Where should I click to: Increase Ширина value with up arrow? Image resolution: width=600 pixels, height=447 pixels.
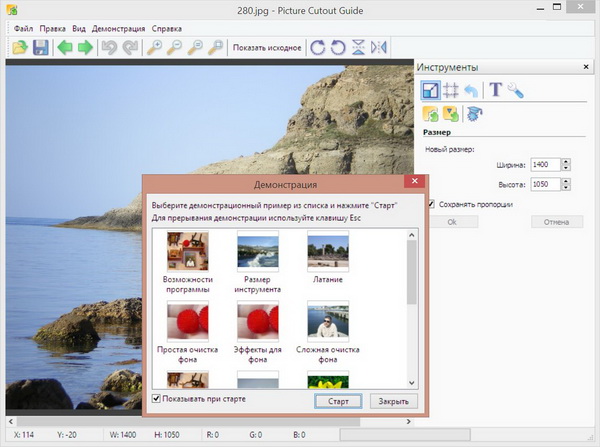click(x=565, y=161)
